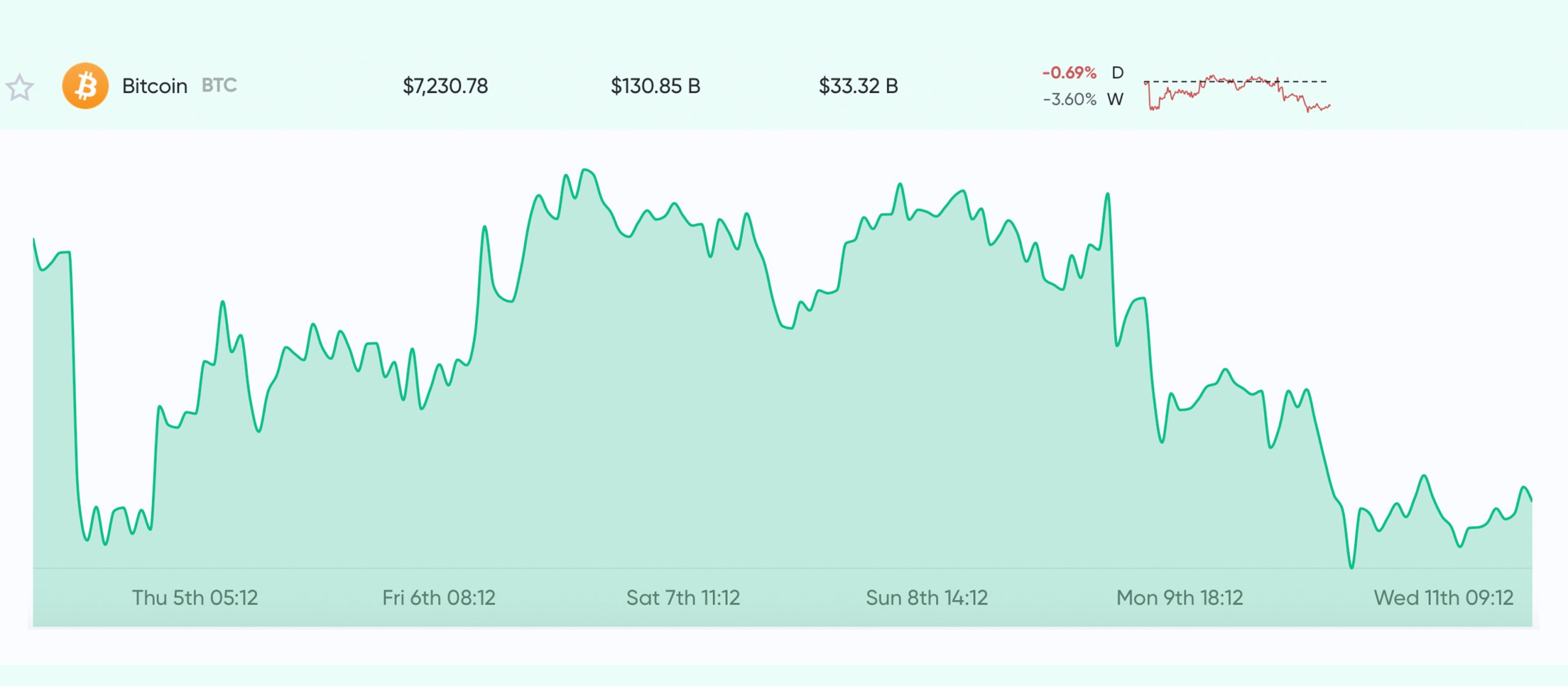Select the D daily period label

click(x=1118, y=73)
